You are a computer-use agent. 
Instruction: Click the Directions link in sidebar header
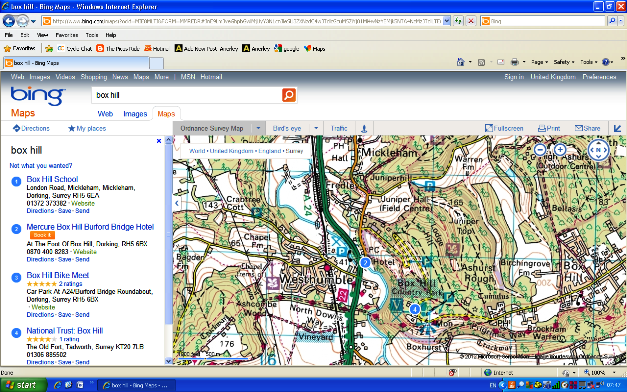[31, 128]
